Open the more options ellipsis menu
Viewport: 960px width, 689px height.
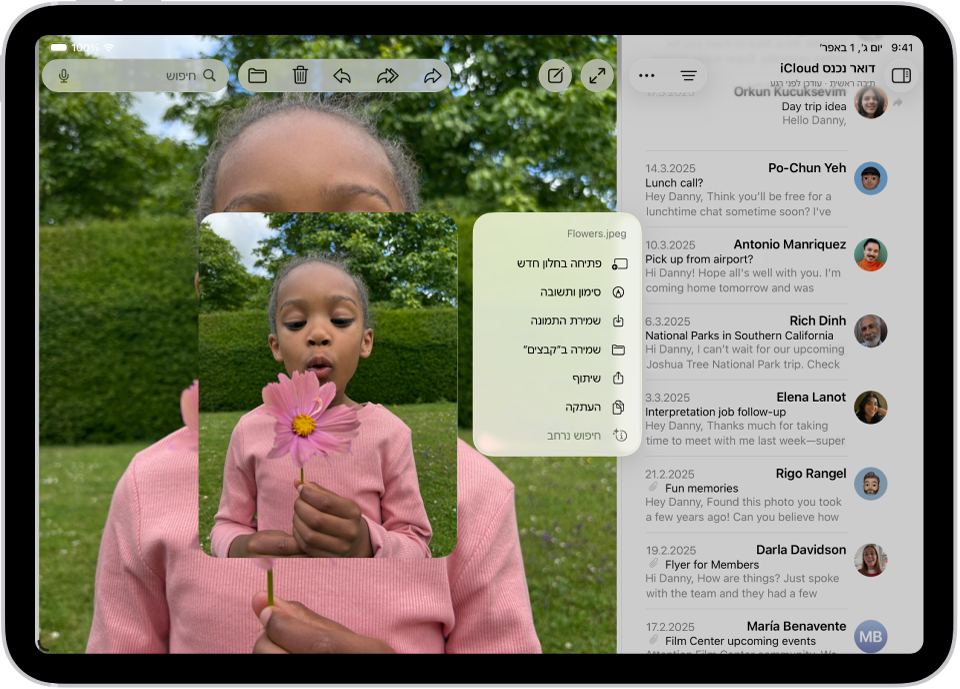tap(647, 76)
